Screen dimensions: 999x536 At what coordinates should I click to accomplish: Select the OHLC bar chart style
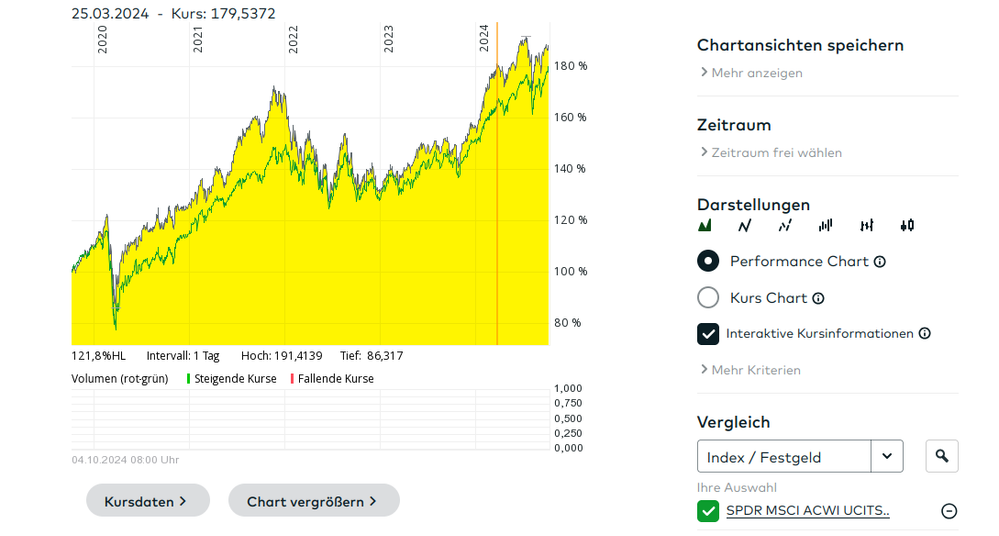coord(866,225)
